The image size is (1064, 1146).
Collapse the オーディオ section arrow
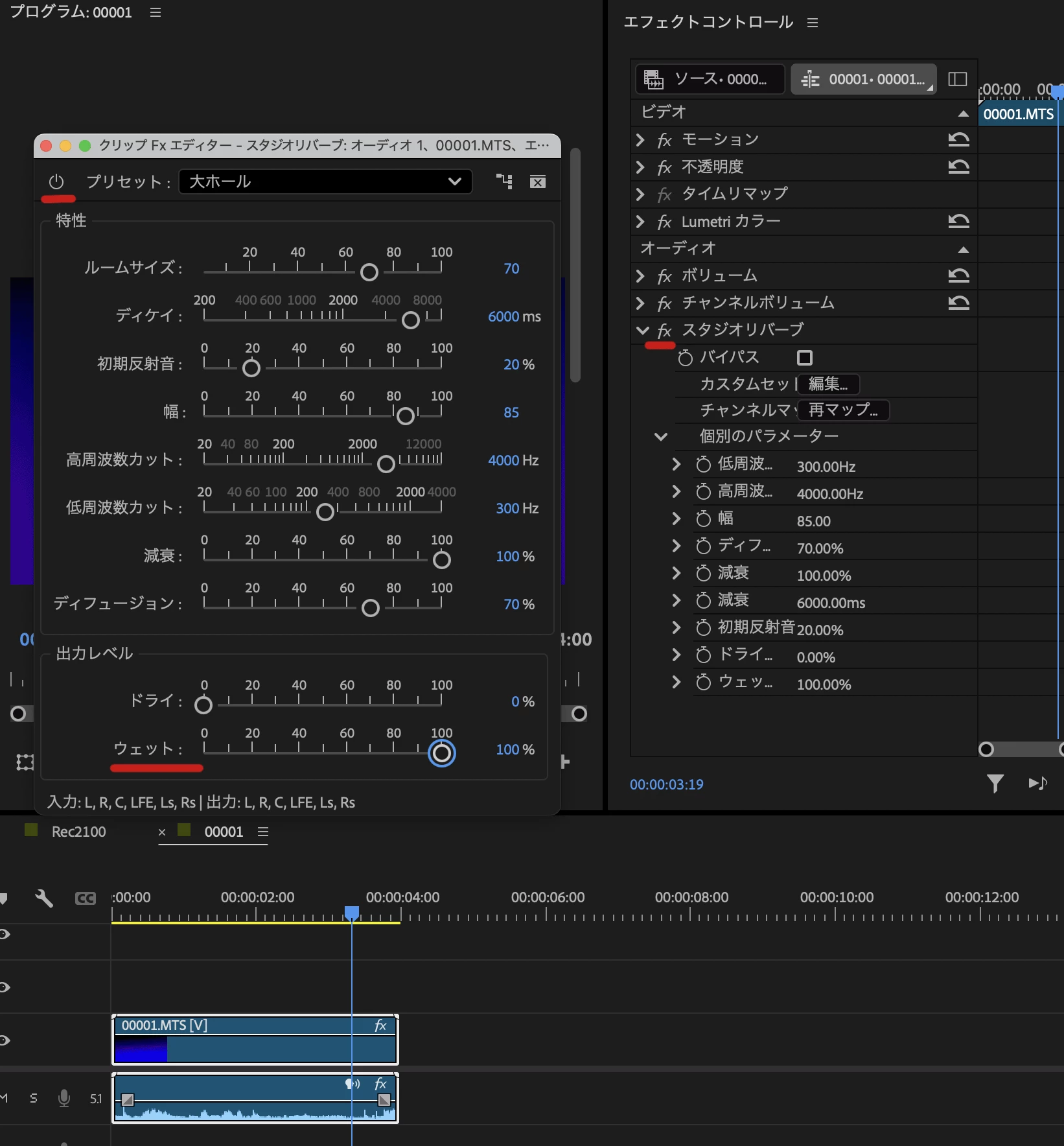pyautogui.click(x=964, y=250)
